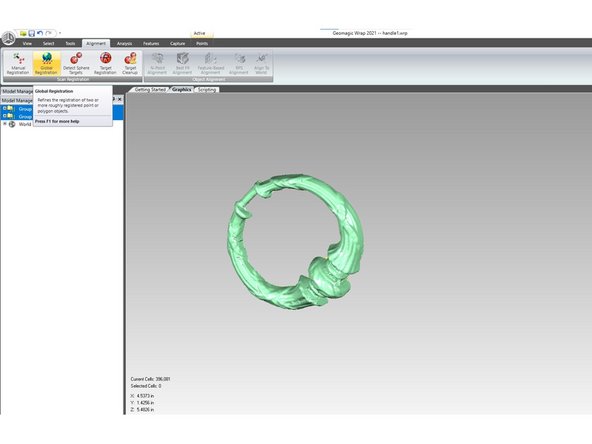592x444 pixels.
Task: Select the Model Manager panel tab
Action: (x=17, y=91)
